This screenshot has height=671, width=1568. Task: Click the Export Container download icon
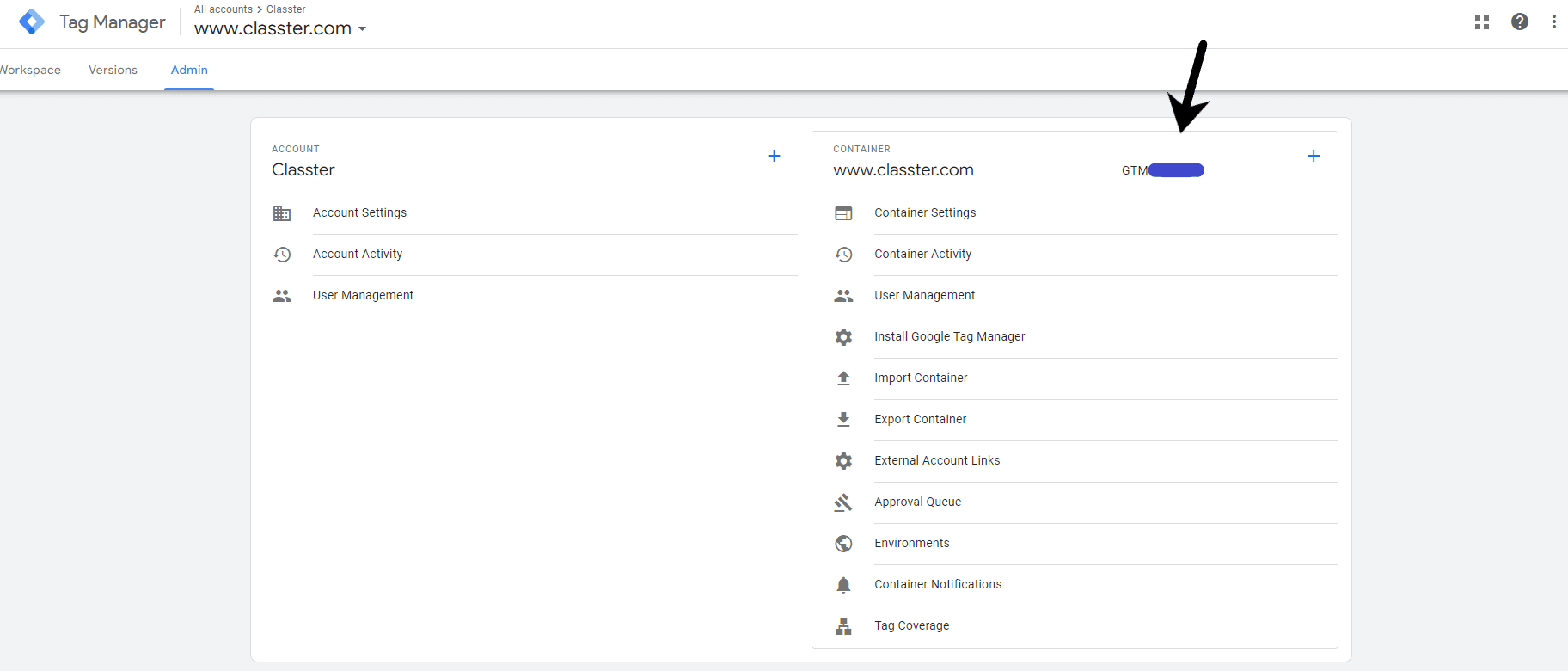843,420
